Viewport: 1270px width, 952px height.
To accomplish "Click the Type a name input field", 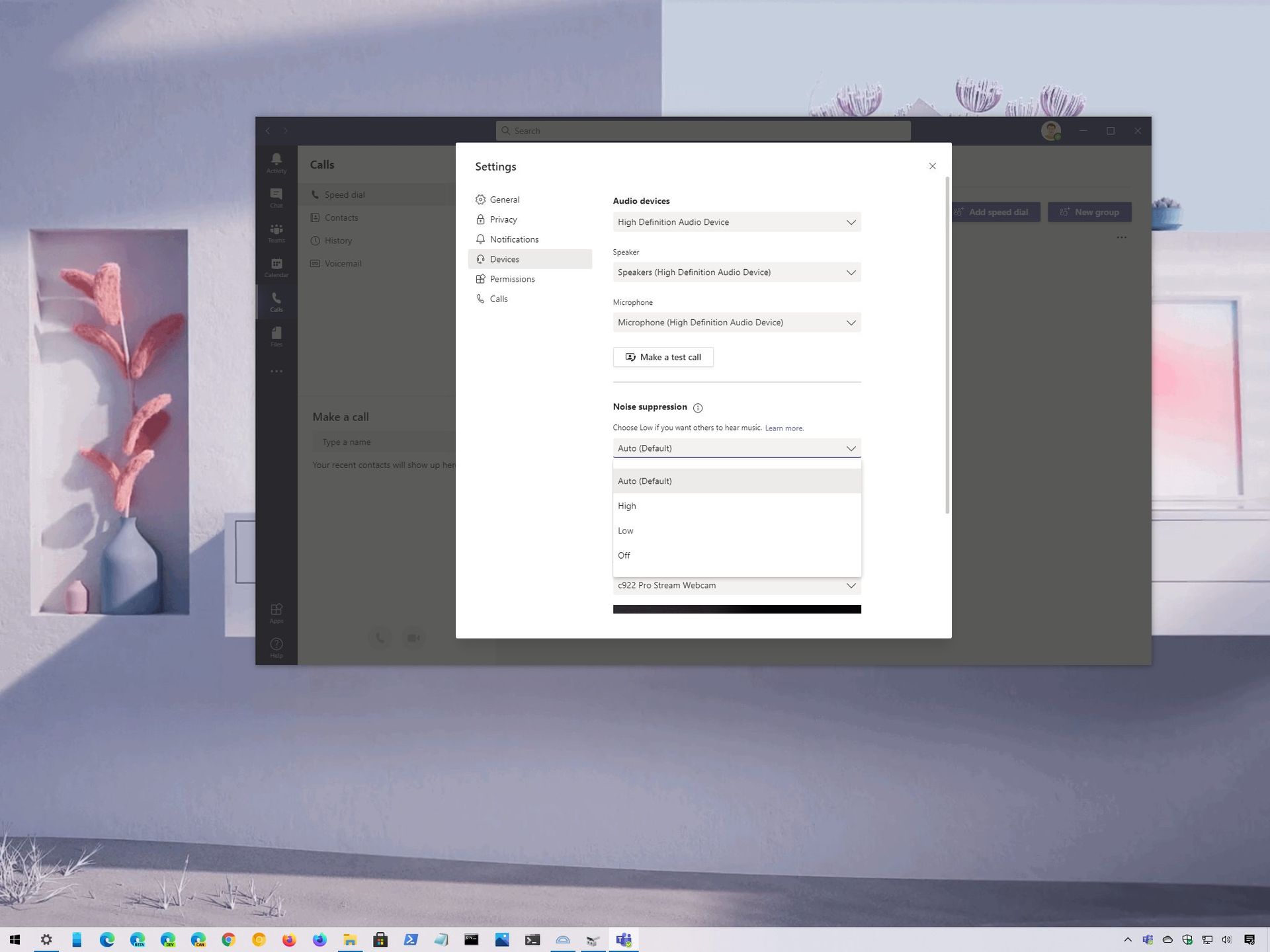I will click(x=384, y=441).
